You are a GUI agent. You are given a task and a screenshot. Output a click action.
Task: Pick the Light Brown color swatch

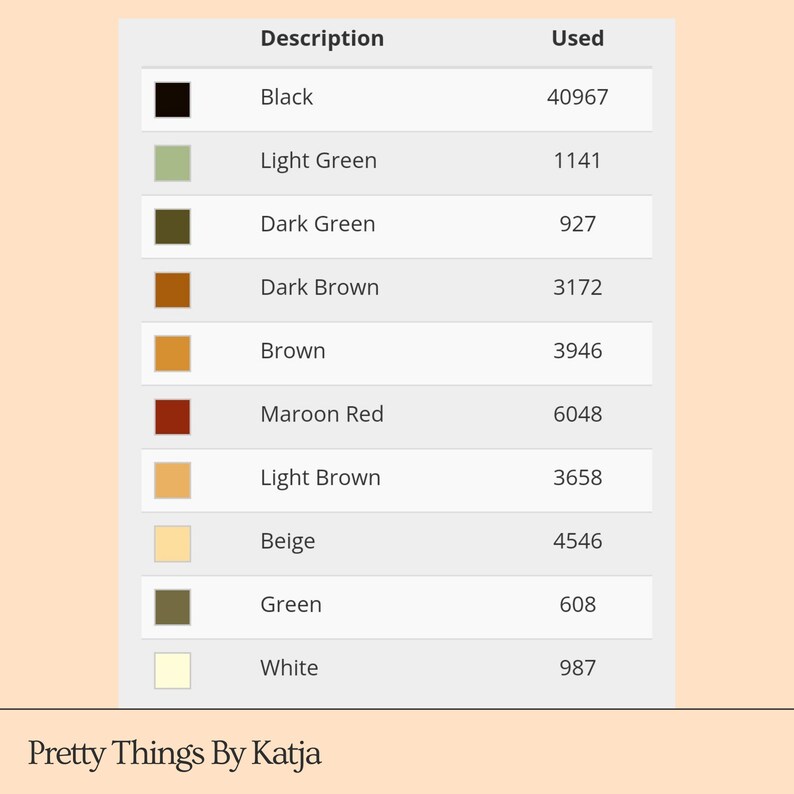pyautogui.click(x=172, y=480)
